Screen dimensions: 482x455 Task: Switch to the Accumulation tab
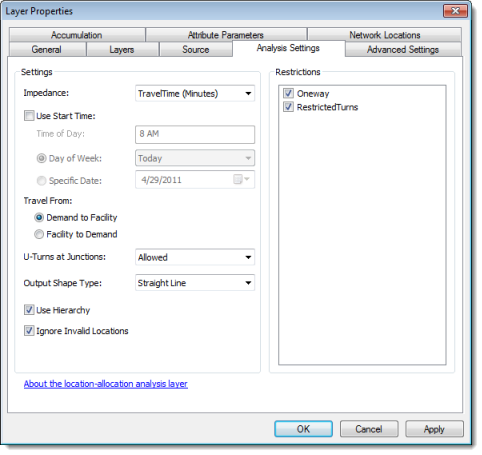(x=77, y=35)
